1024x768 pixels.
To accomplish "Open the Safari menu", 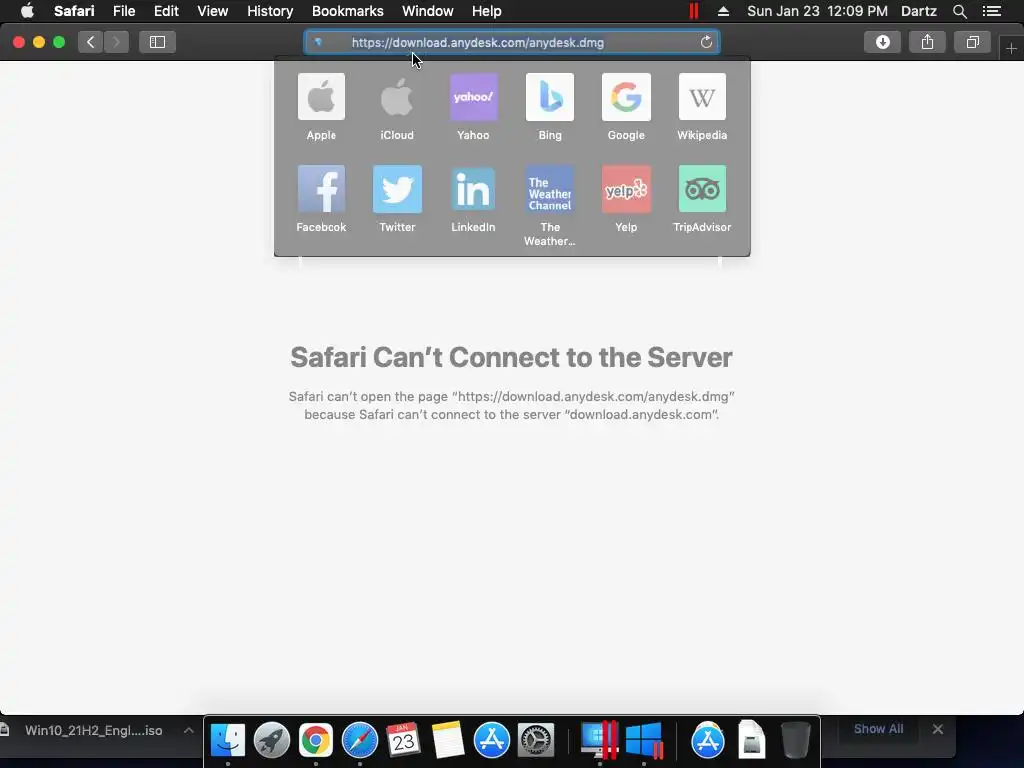I will [74, 11].
